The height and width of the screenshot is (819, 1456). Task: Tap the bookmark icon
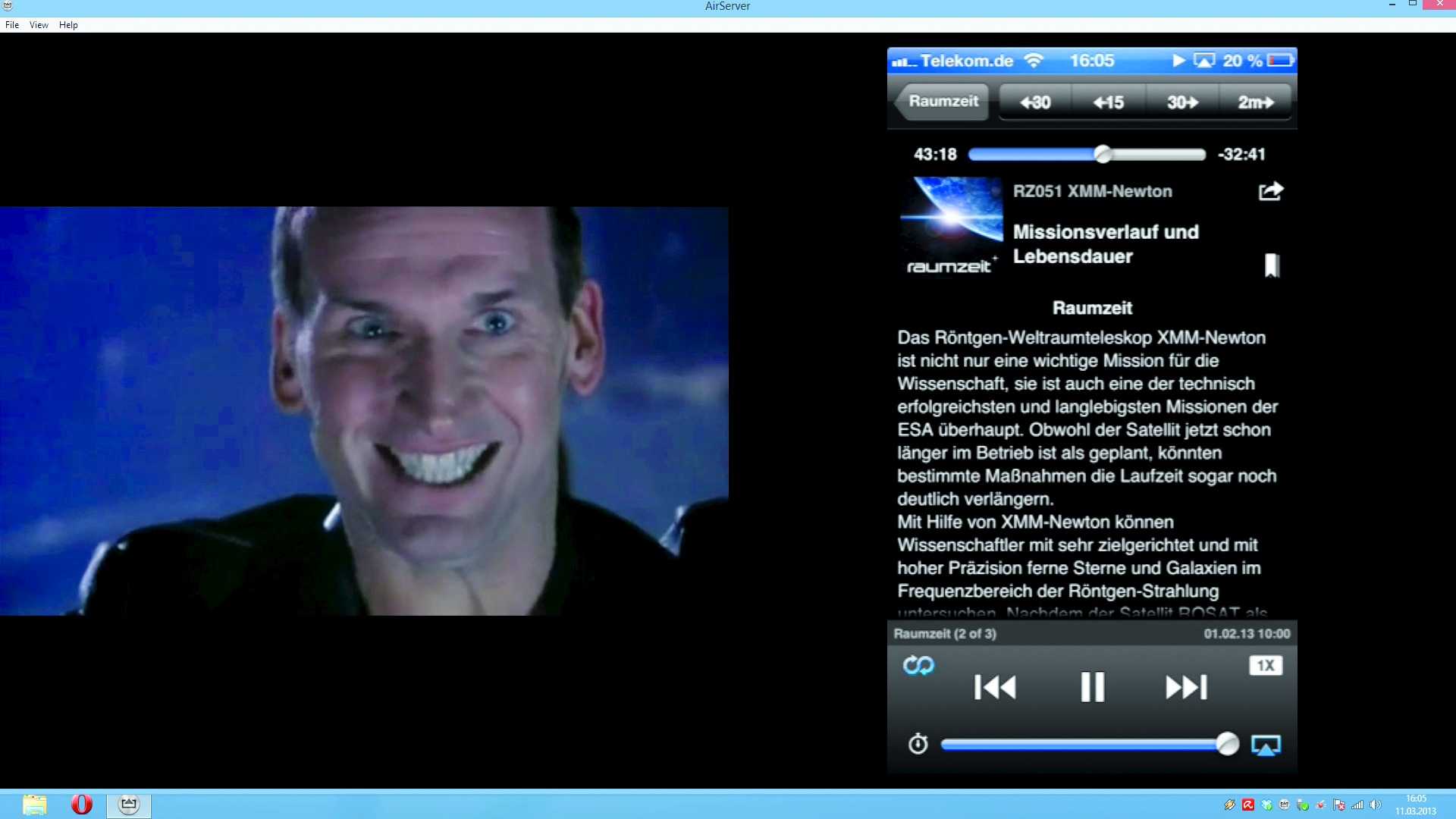(1272, 265)
